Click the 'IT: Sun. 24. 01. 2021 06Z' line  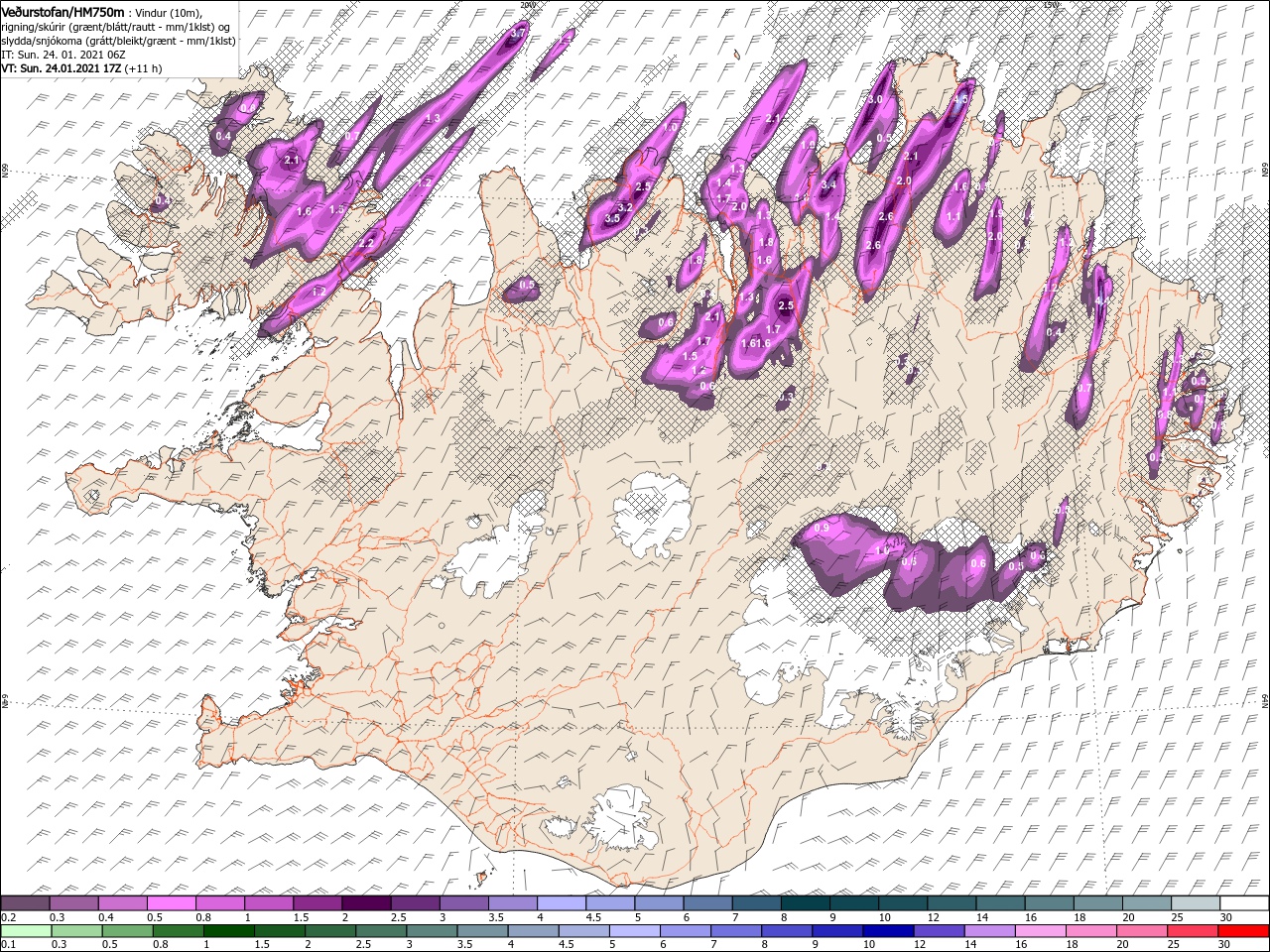pyautogui.click(x=63, y=55)
